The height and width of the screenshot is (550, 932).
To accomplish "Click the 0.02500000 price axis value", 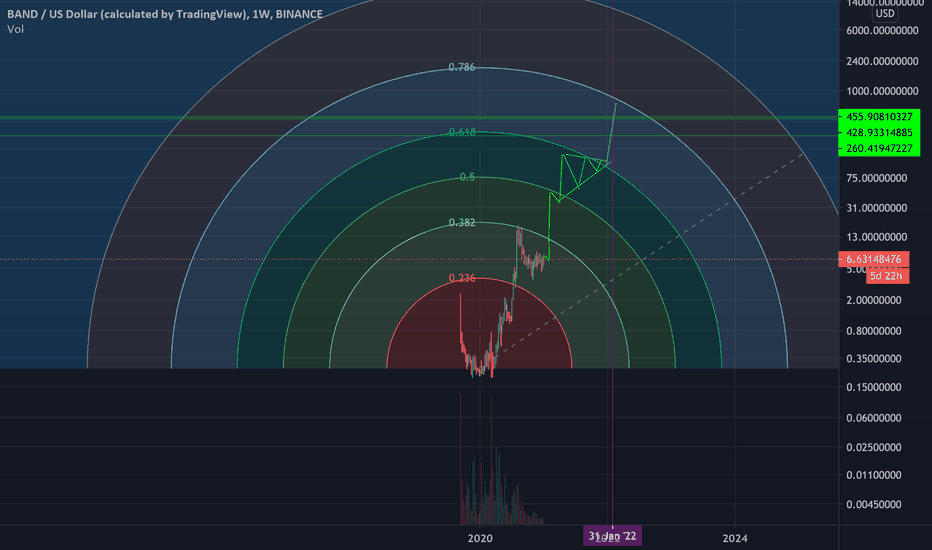I will (874, 447).
